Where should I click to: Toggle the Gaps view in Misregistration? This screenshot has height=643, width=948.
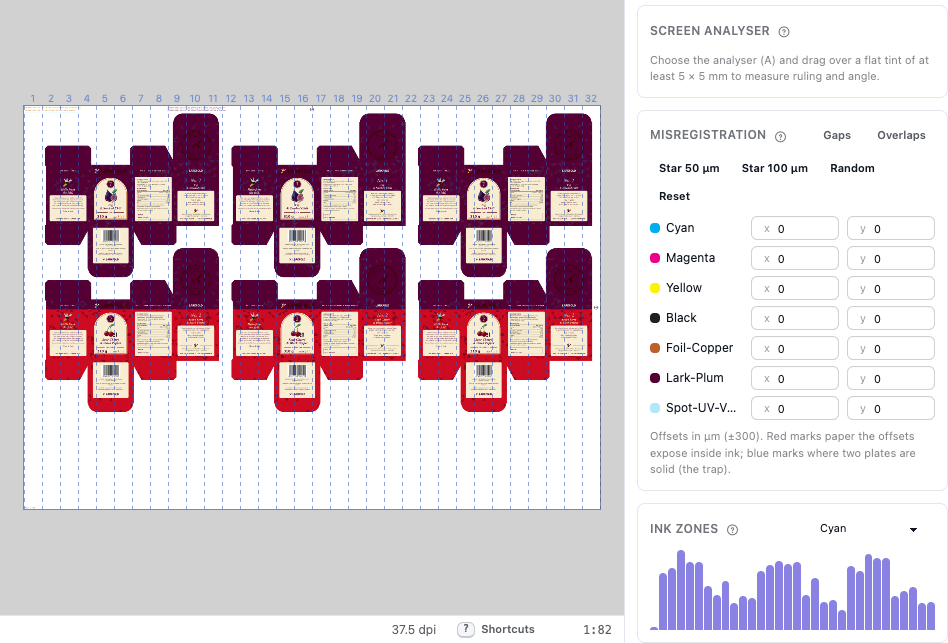(837, 135)
